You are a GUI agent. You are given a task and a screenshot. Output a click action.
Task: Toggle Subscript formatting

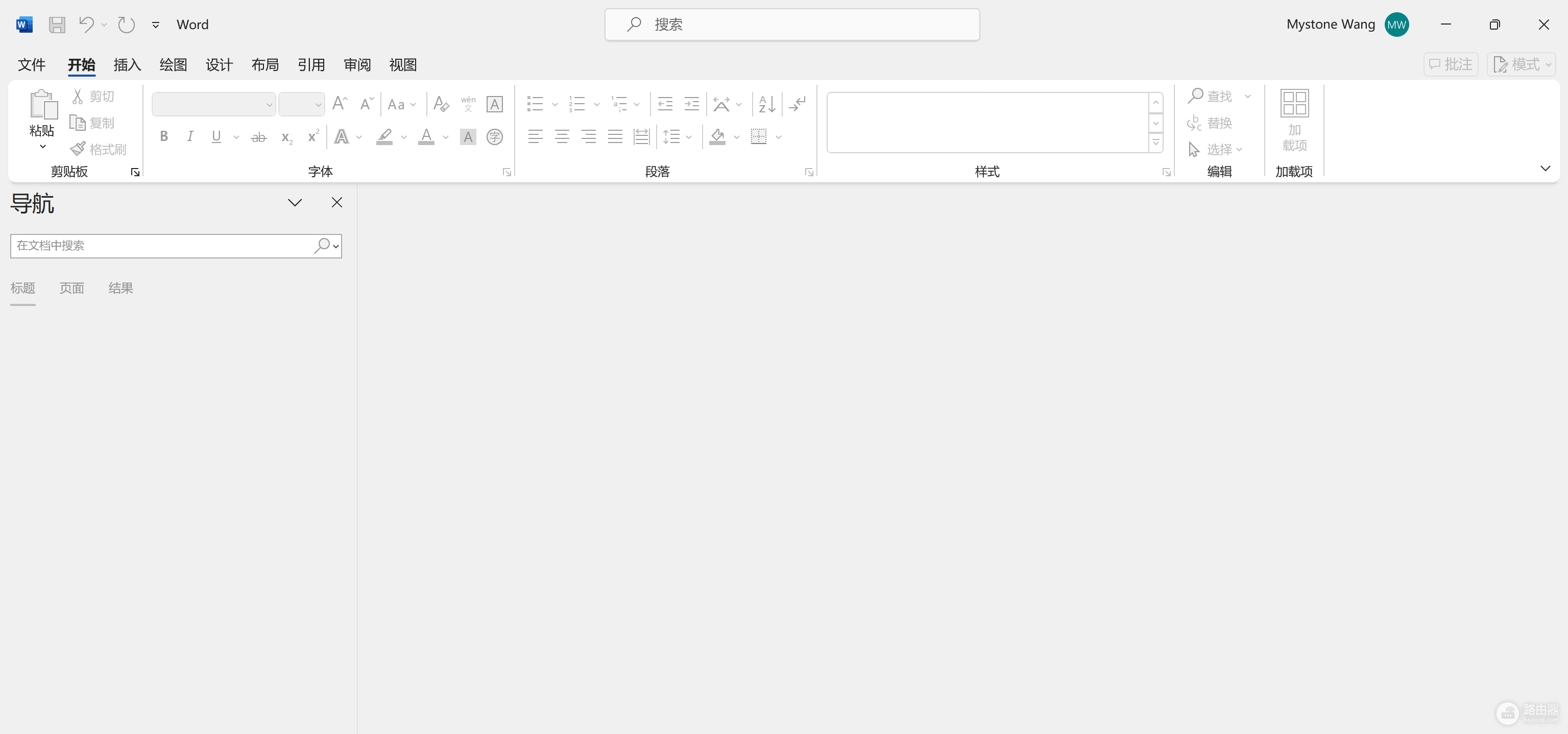pyautogui.click(x=287, y=138)
